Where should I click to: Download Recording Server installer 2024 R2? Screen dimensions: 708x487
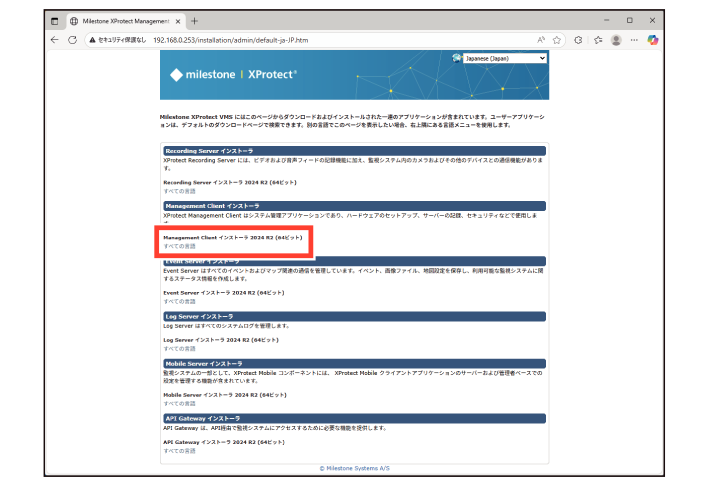[x=230, y=182]
